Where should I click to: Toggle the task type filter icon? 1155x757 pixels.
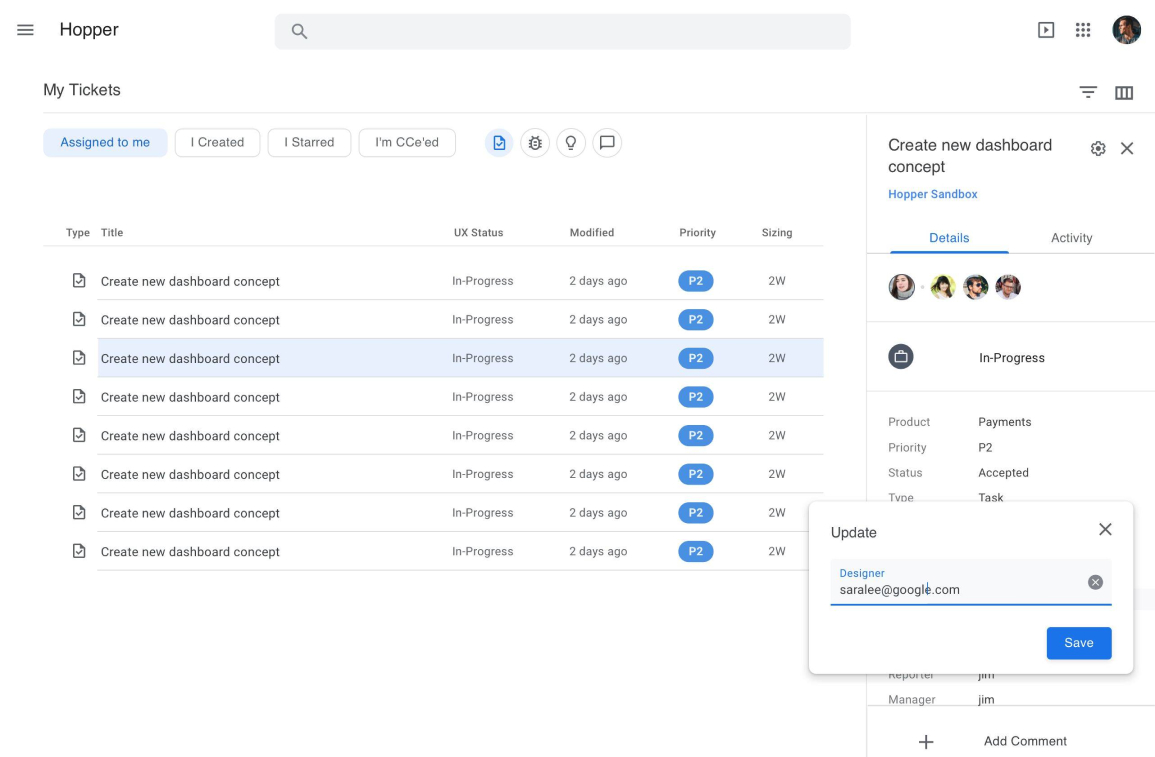click(499, 143)
